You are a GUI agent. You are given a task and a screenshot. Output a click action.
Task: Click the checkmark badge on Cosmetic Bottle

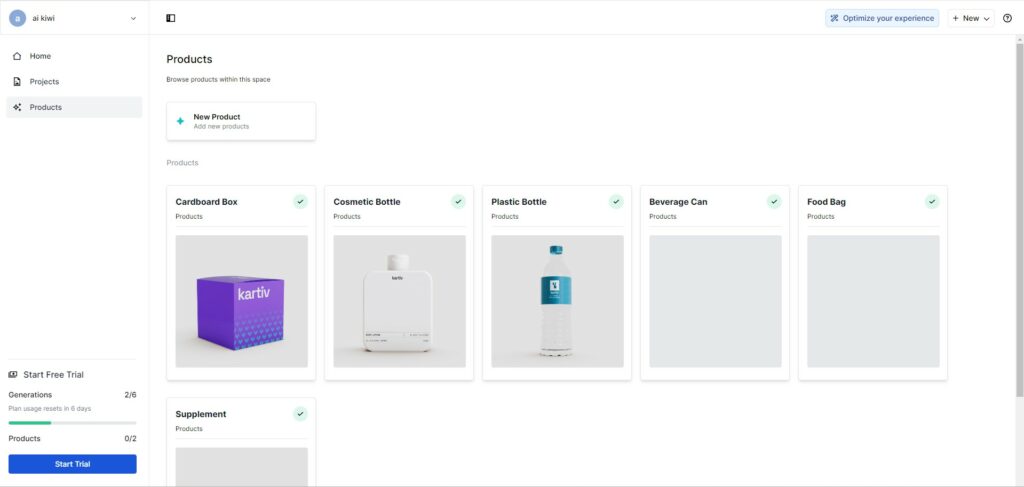[458, 202]
